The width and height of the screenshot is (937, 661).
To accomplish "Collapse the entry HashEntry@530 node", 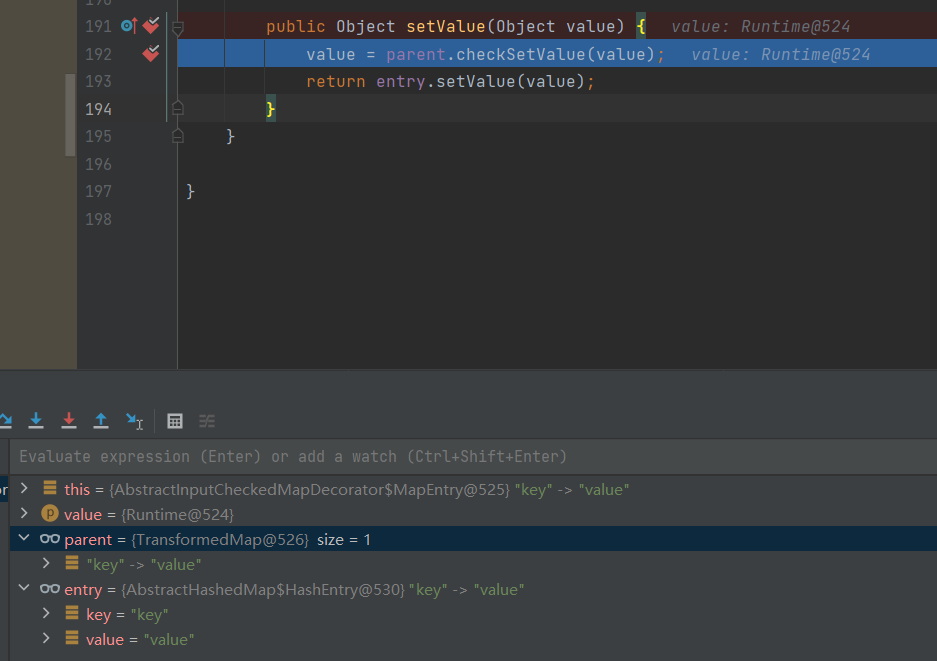I will (25, 588).
